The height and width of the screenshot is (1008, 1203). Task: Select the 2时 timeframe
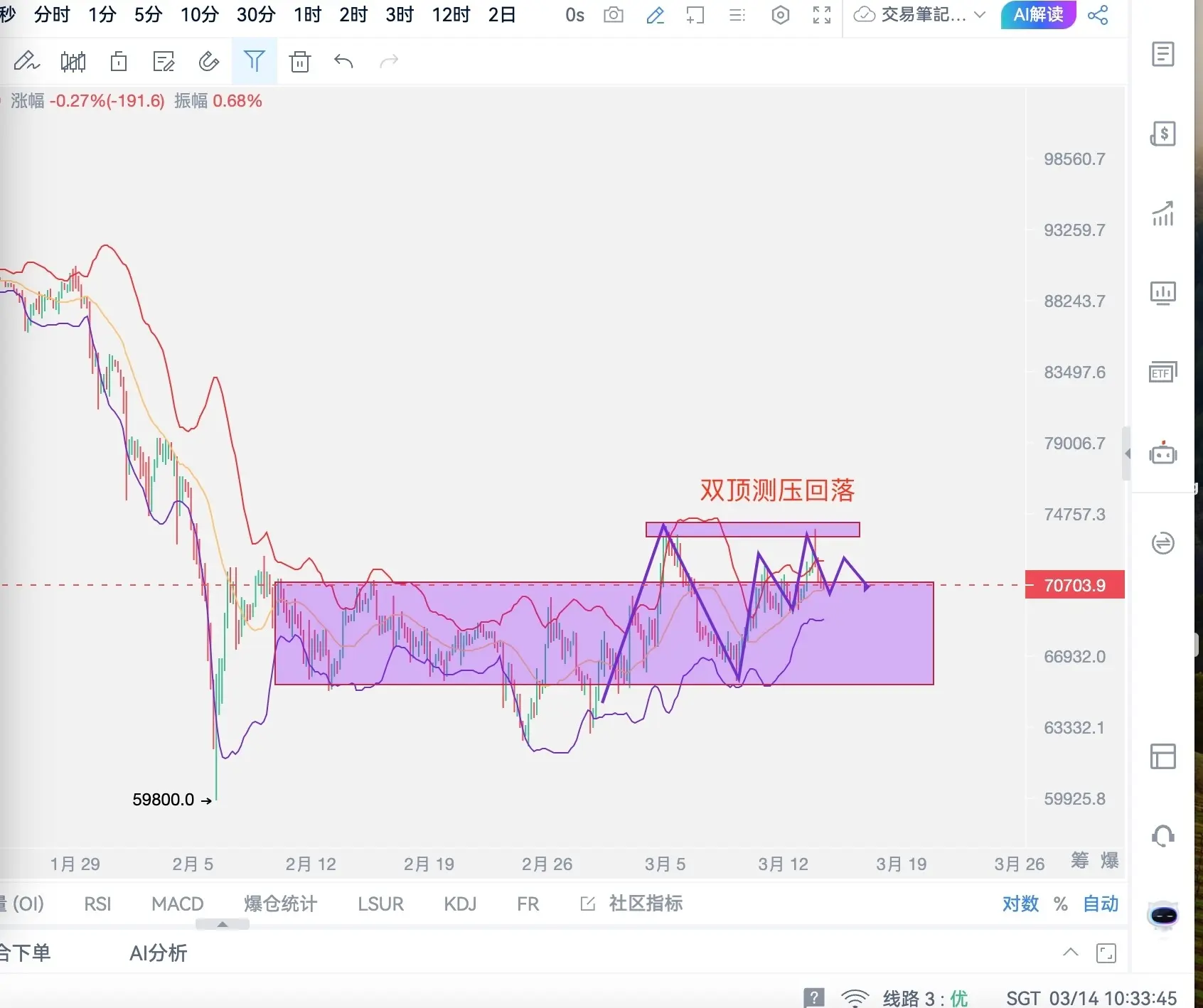tap(353, 14)
